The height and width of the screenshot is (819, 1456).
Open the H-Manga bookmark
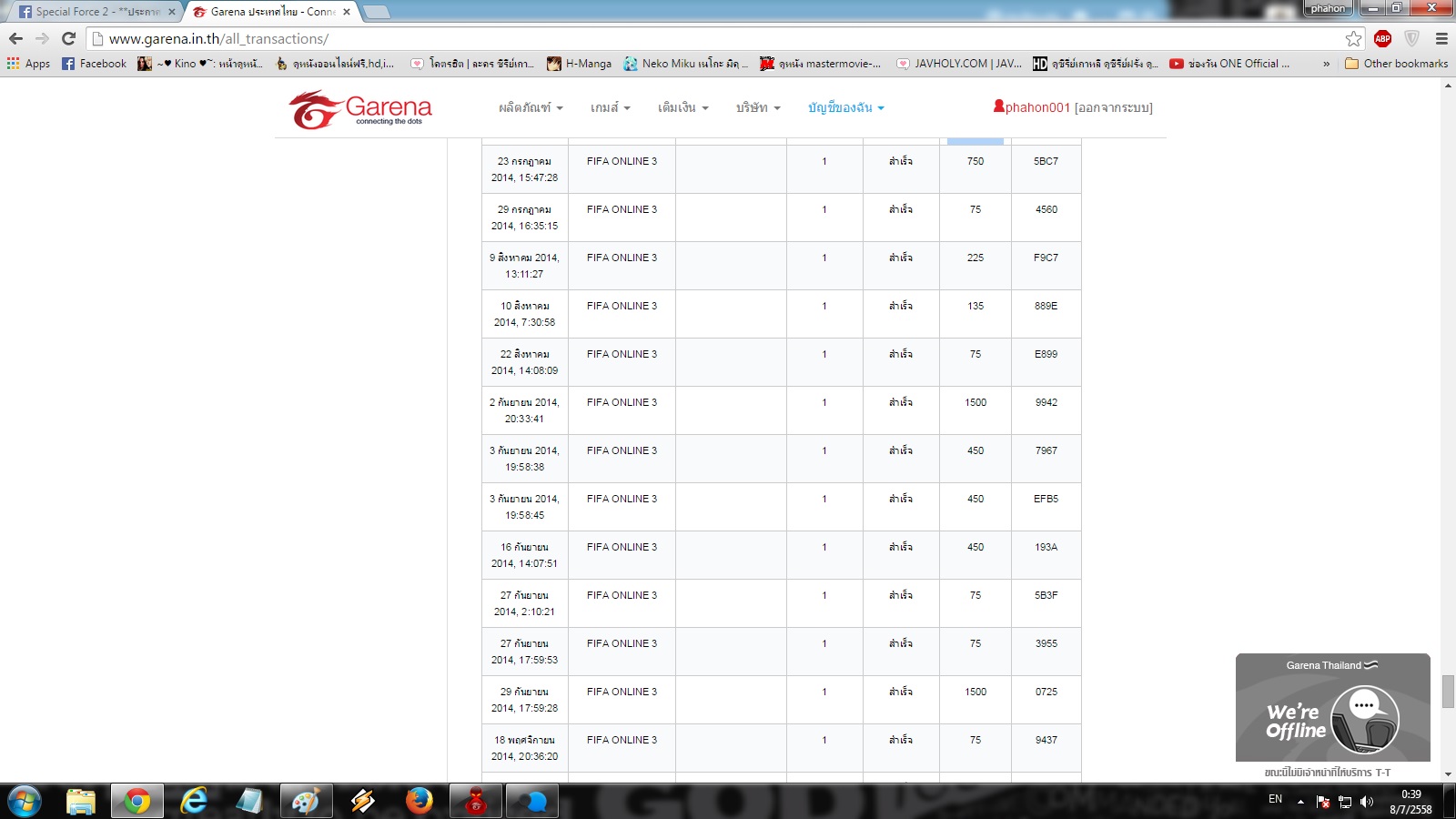[579, 64]
